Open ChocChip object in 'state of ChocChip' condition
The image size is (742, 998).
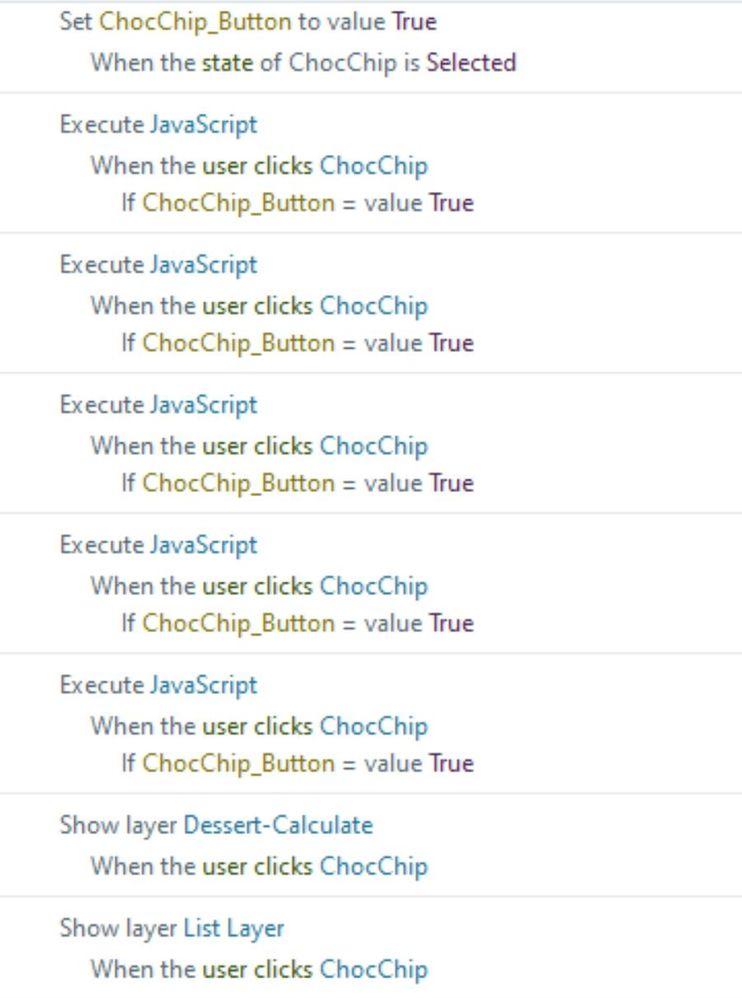pyautogui.click(x=342, y=63)
